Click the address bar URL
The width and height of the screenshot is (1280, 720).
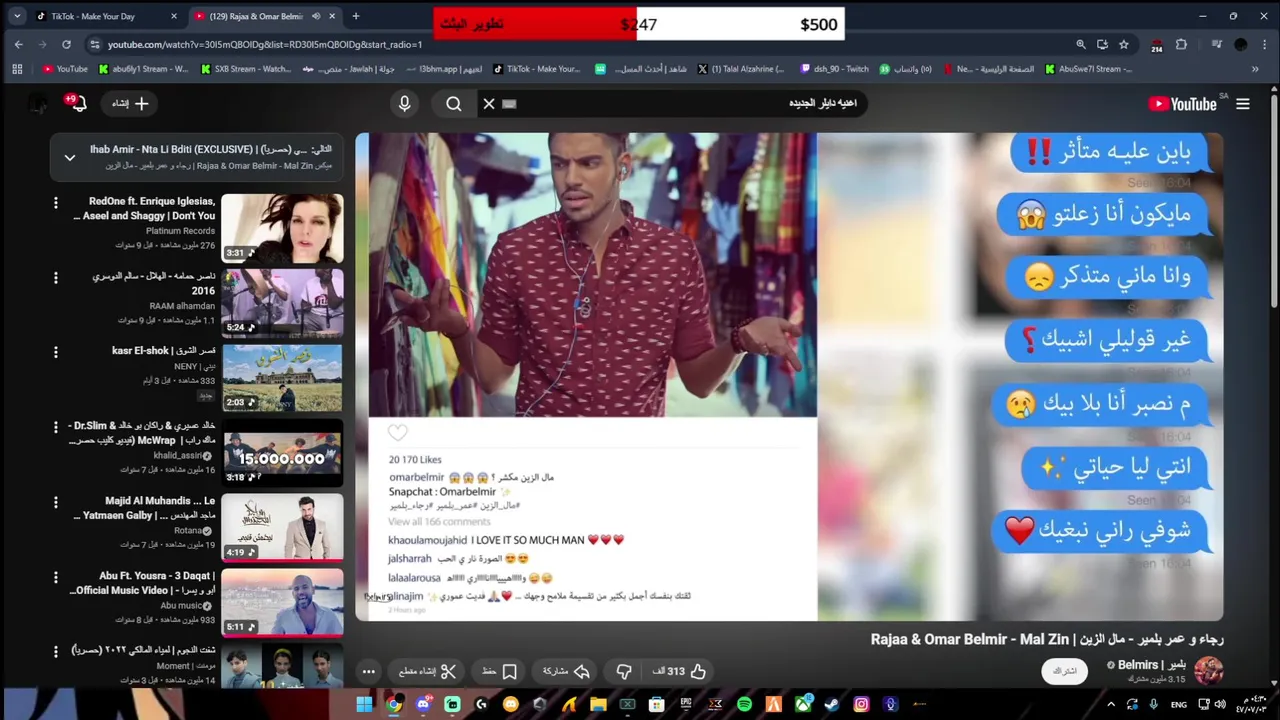265,44
